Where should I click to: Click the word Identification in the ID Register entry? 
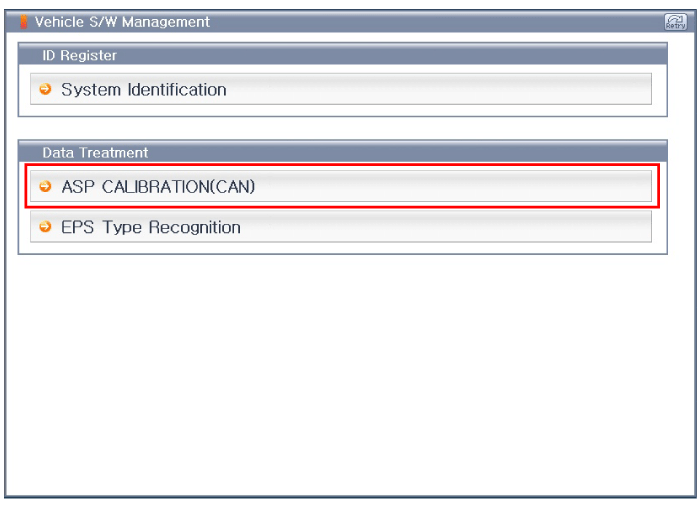(x=177, y=89)
